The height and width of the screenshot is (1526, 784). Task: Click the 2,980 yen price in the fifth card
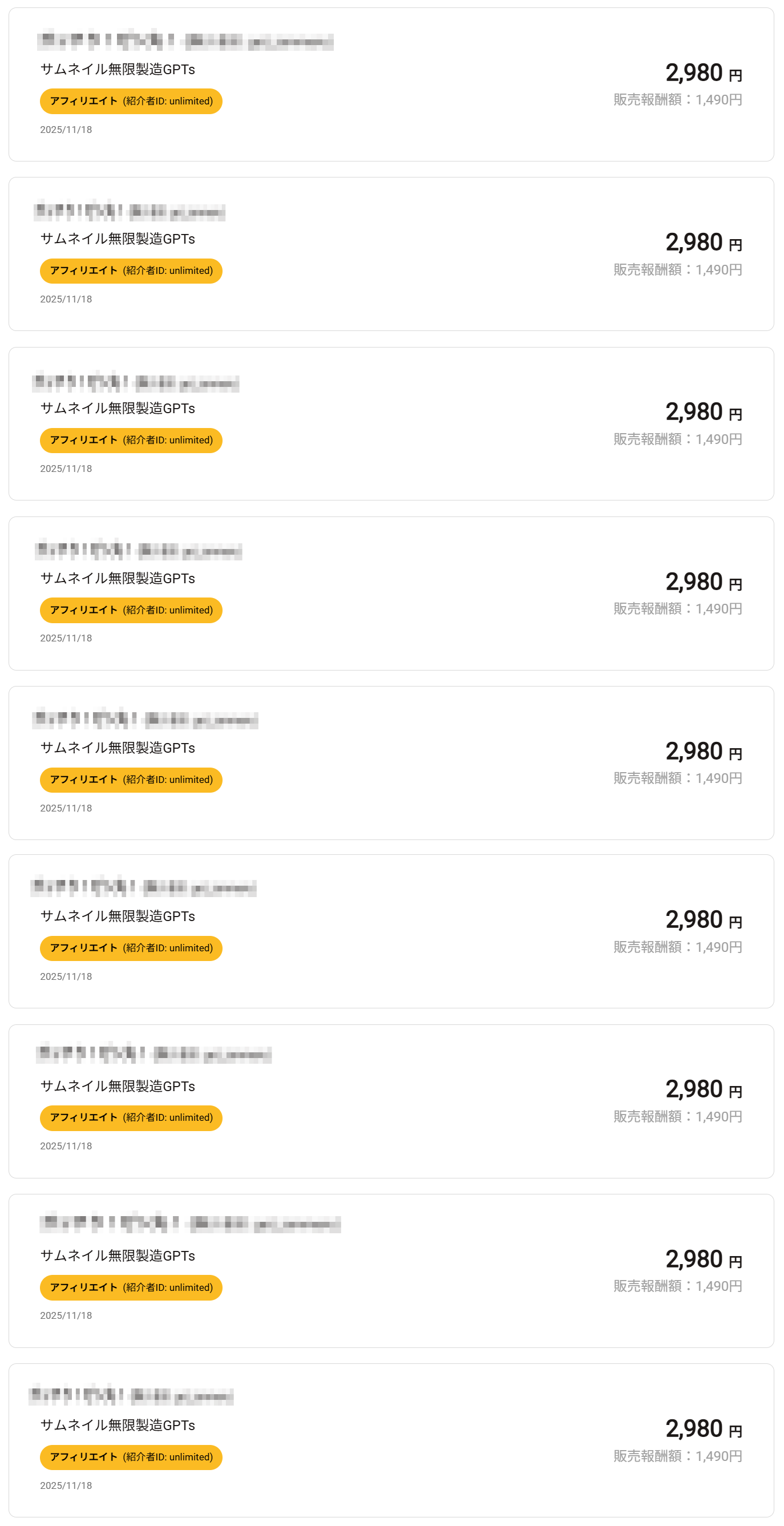[x=703, y=751]
